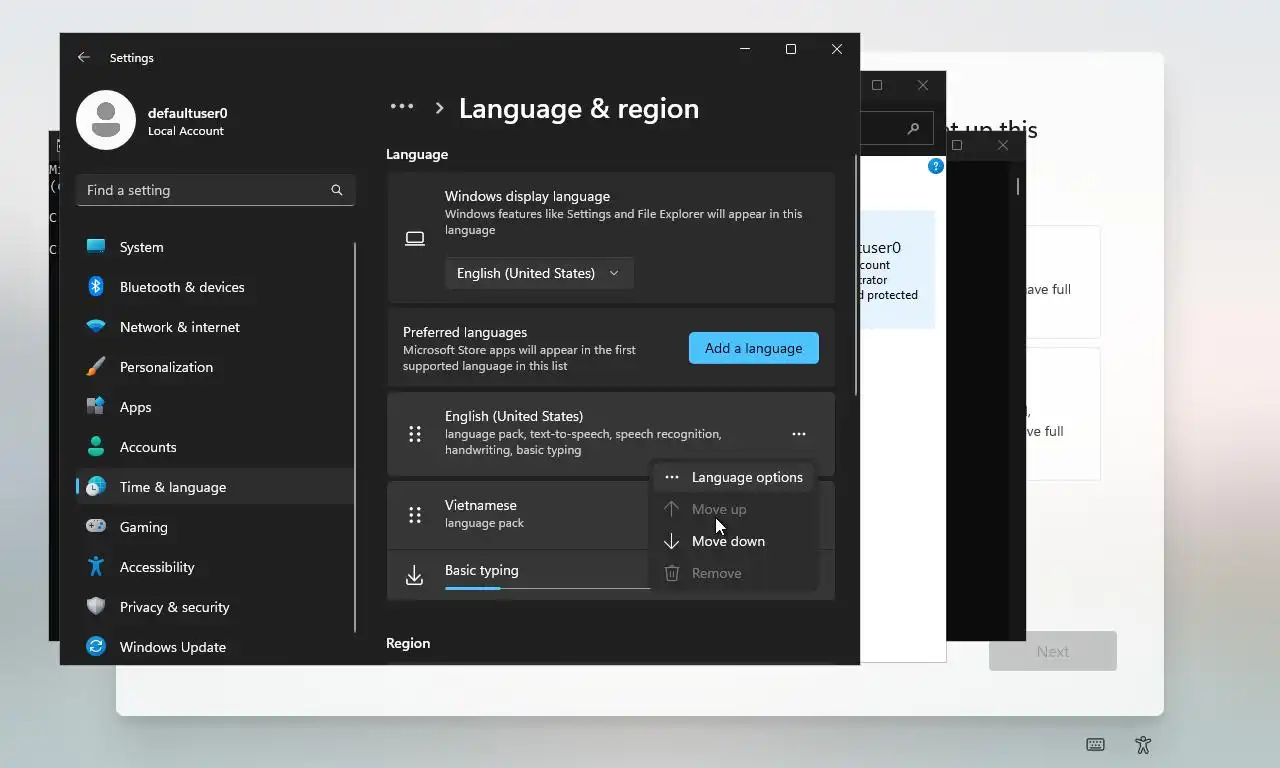Click the Region section heading

(x=408, y=643)
